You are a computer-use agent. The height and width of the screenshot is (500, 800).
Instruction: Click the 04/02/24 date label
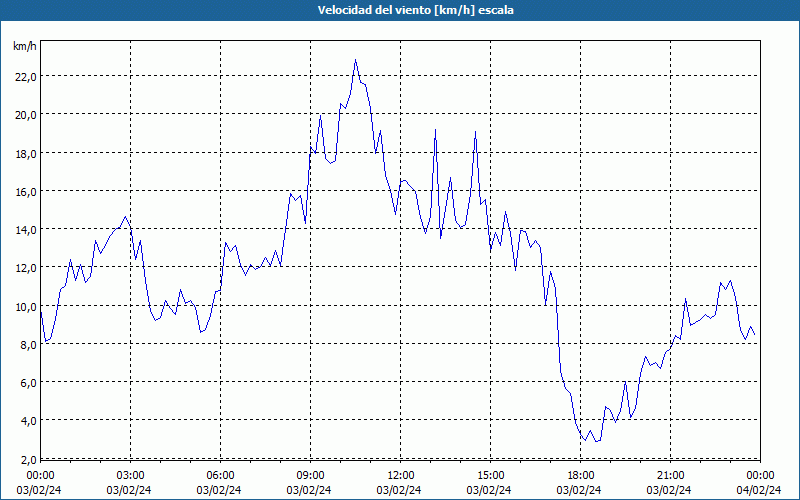tap(759, 490)
